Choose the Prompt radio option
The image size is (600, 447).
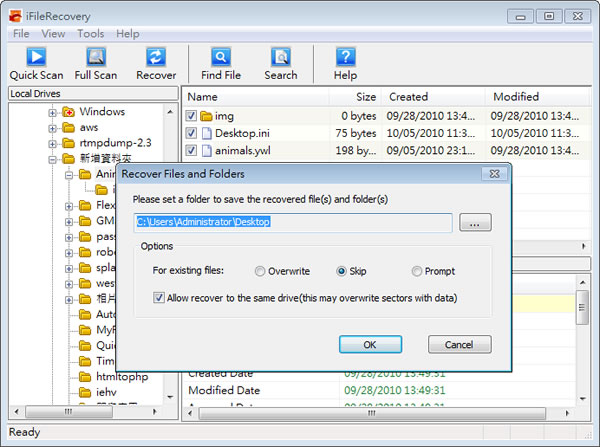417,271
